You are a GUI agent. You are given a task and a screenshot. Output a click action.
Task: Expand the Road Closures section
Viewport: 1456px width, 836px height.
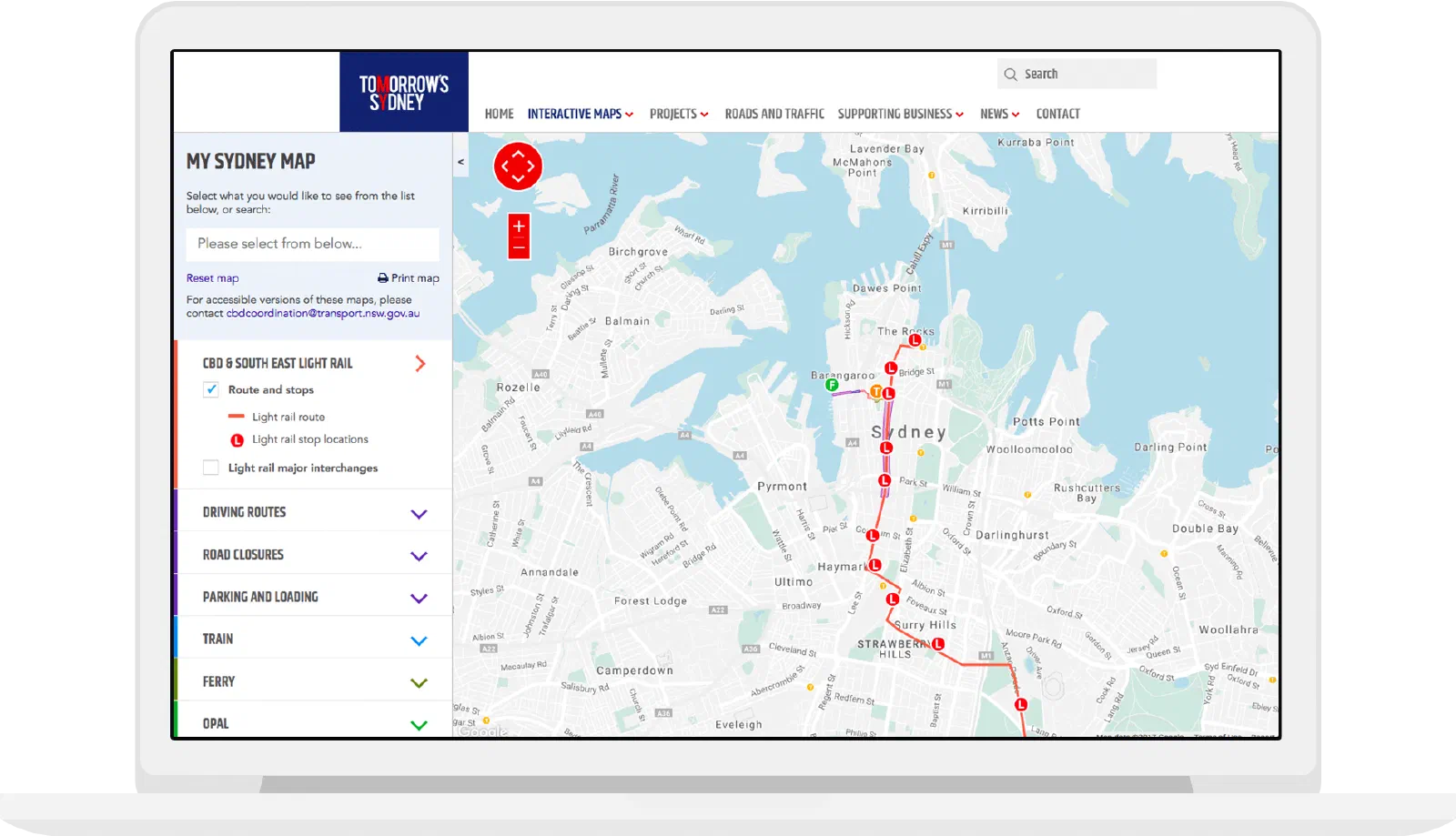click(x=314, y=555)
